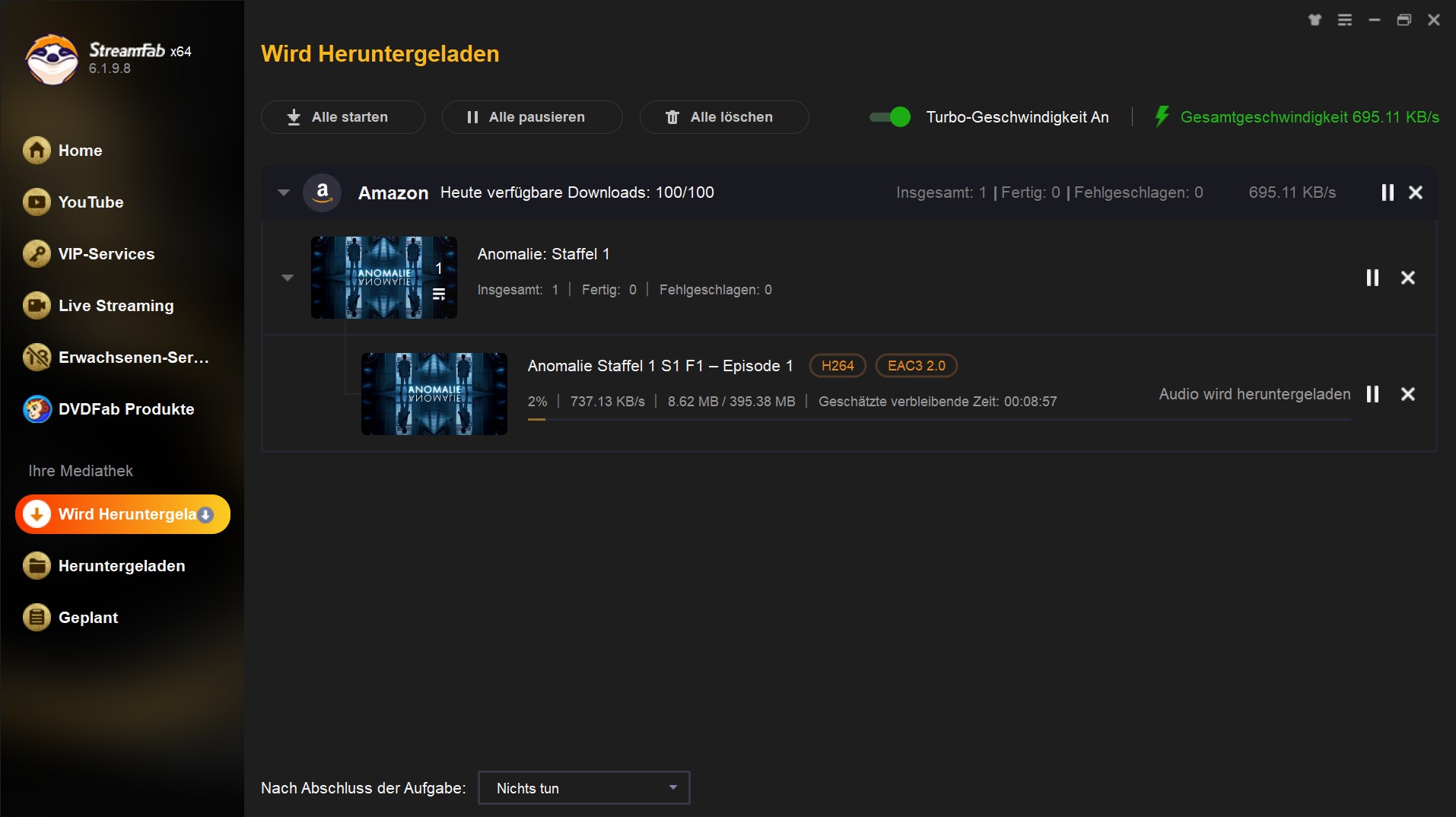The width and height of the screenshot is (1456, 817).
Task: Click the download count badge in sidebar
Action: pyautogui.click(x=205, y=515)
